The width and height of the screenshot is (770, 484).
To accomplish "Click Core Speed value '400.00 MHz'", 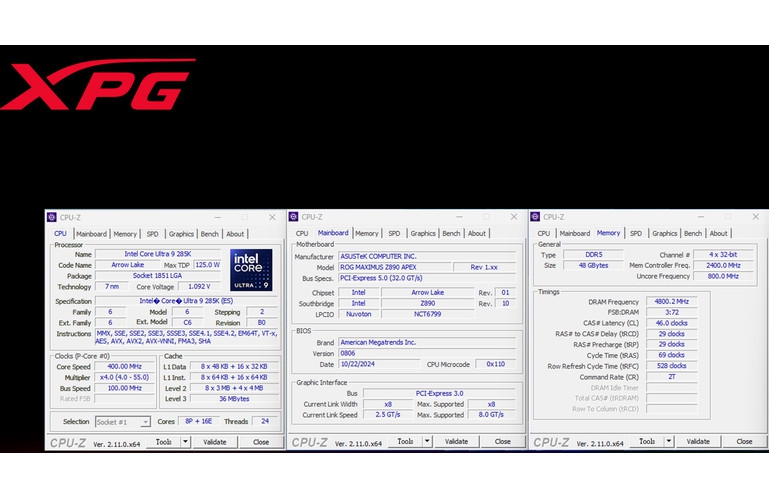I will [124, 367].
